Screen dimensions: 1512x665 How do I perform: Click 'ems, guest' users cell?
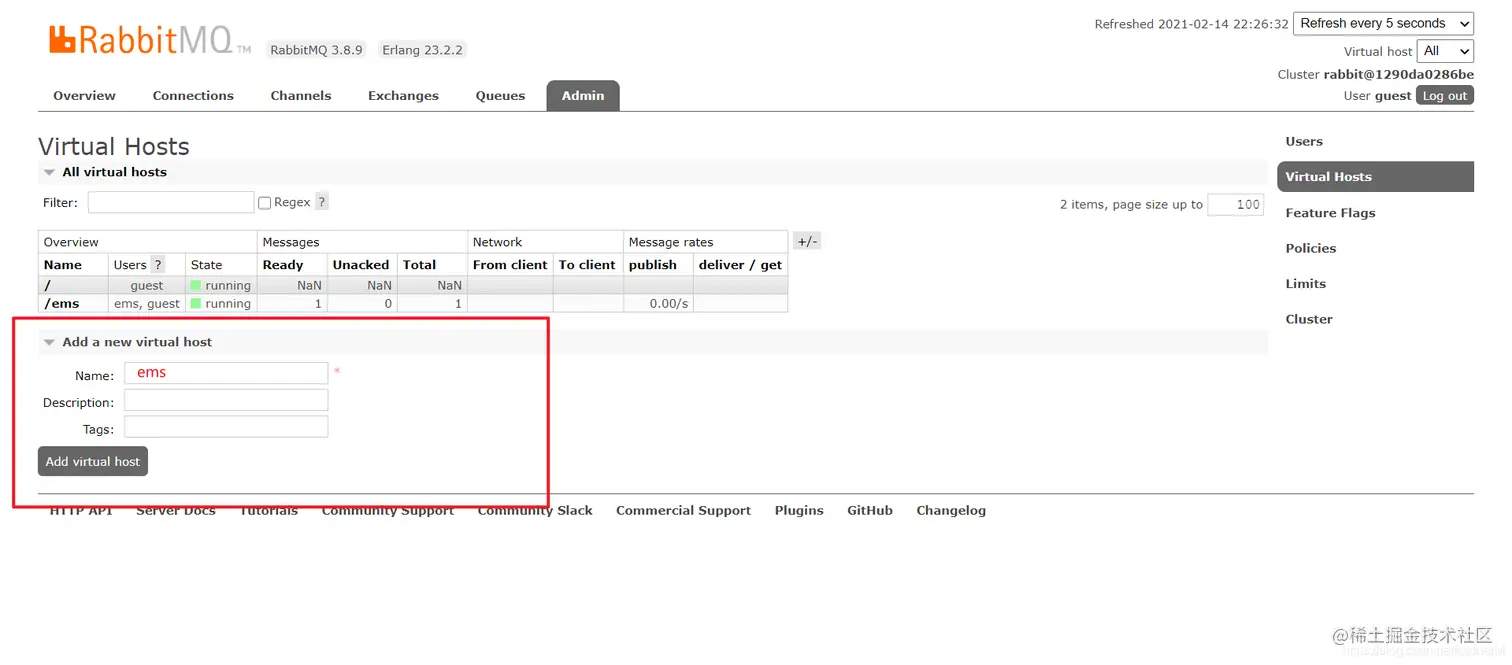pyautogui.click(x=147, y=304)
